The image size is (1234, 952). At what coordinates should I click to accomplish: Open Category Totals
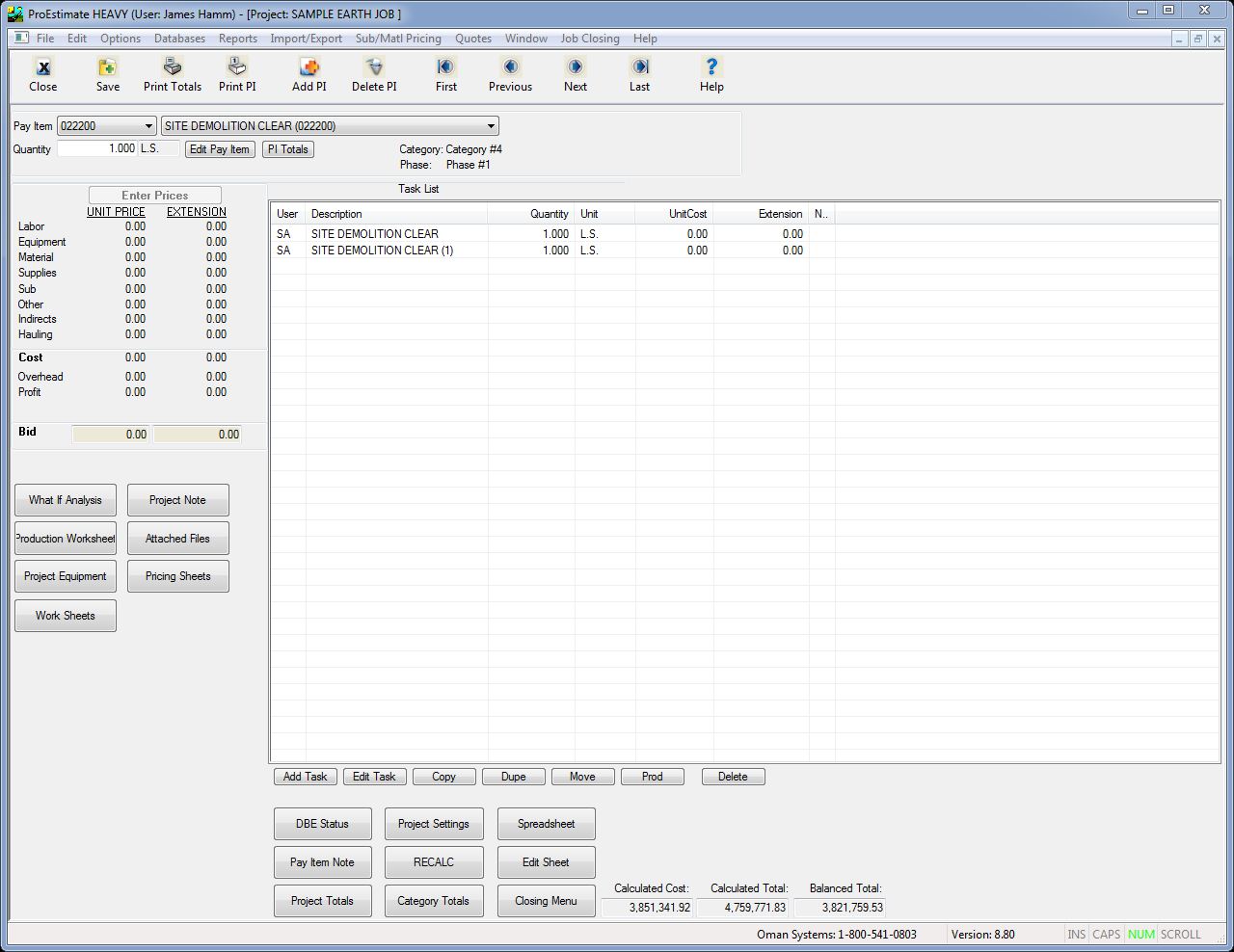point(434,901)
